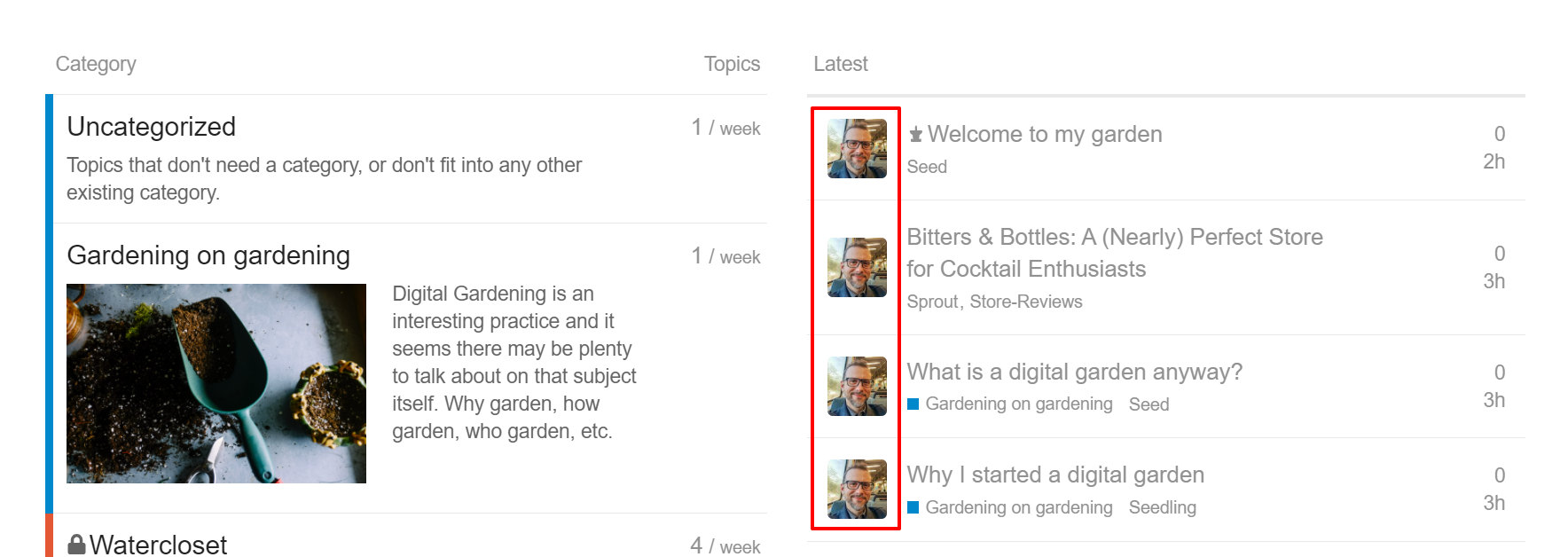Click the garden trowel and soil thumbnail
The height and width of the screenshot is (557, 1568).
pos(216,383)
